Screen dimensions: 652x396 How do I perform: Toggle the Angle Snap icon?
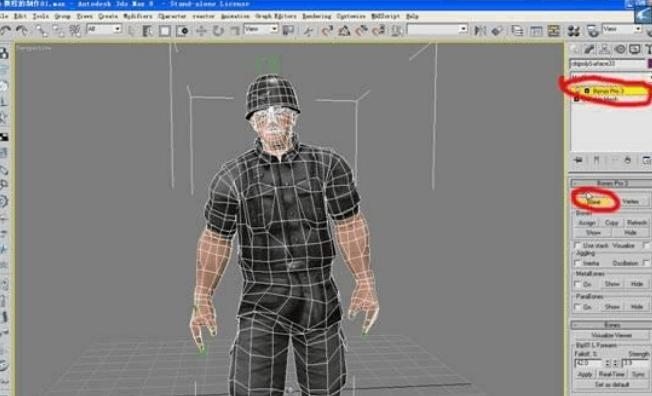click(x=344, y=31)
